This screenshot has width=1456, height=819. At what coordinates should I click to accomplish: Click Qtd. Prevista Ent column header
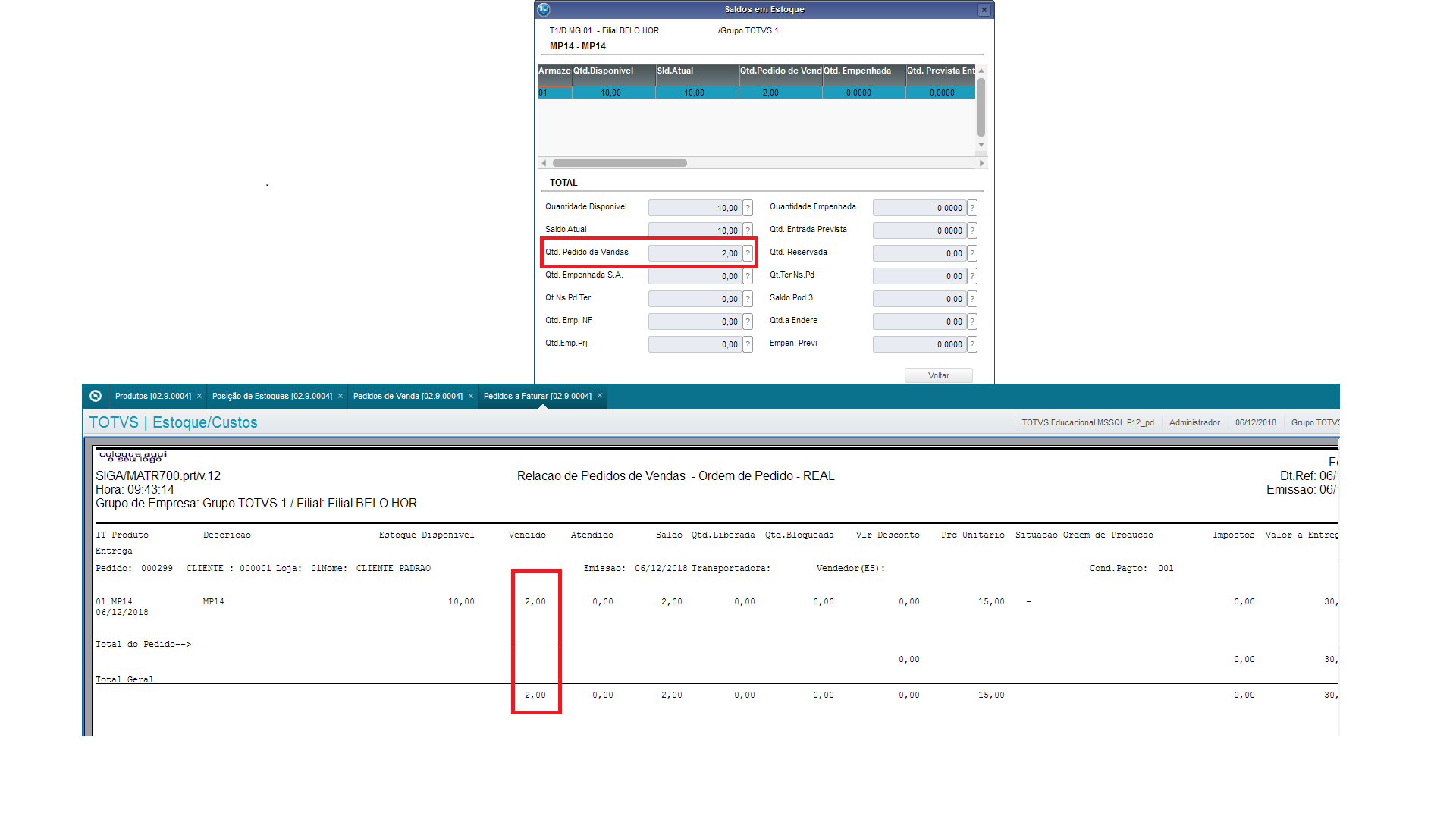tap(941, 74)
